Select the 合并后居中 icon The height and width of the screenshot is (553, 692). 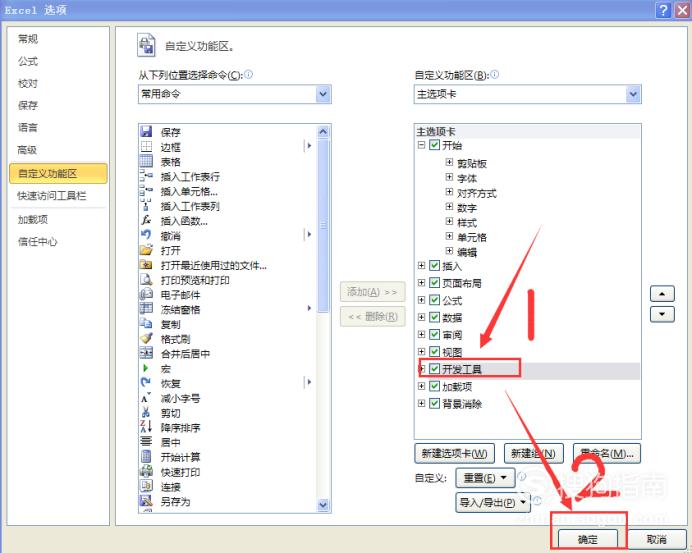[x=146, y=353]
